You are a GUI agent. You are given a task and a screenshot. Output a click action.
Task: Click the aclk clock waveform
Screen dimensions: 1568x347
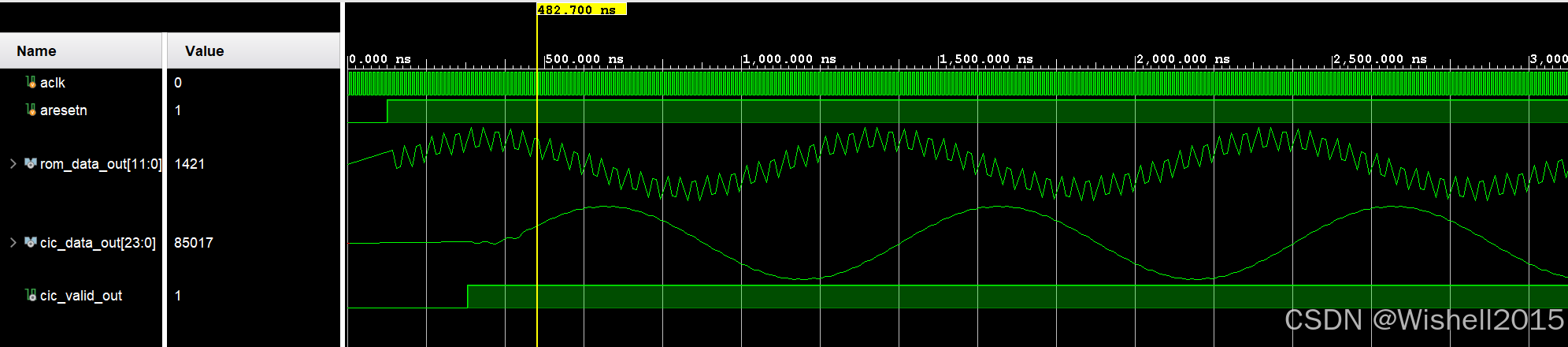coord(958,83)
